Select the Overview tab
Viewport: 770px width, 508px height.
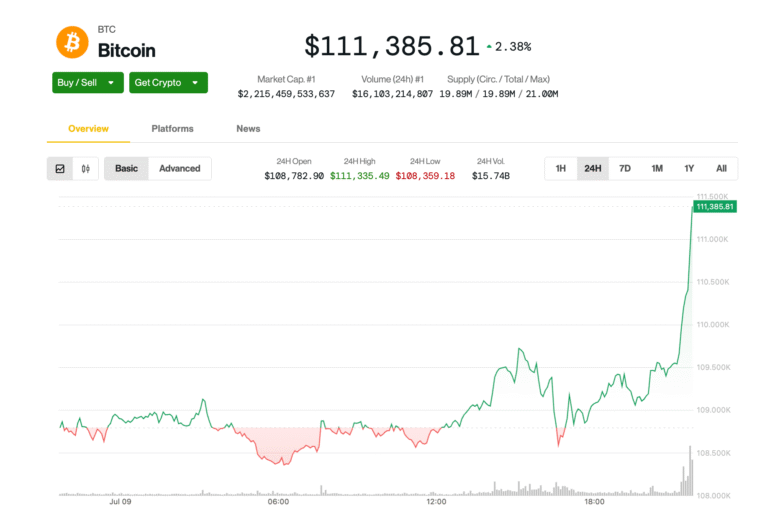tap(88, 129)
